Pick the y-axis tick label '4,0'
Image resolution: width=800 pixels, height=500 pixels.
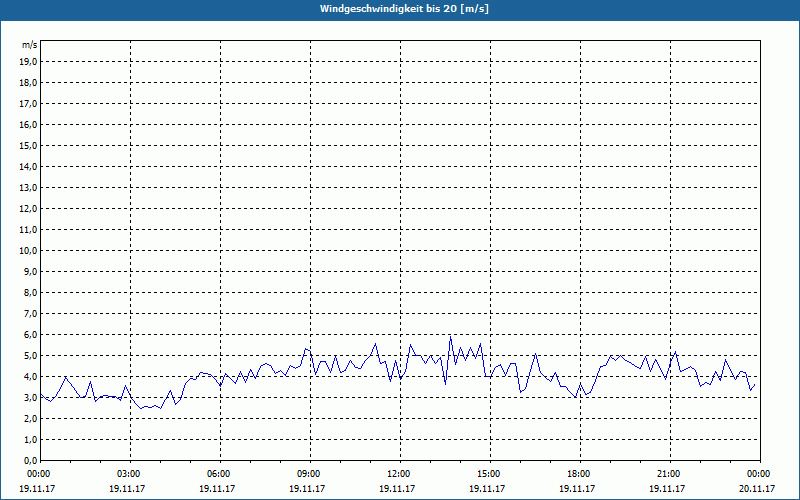coord(30,377)
